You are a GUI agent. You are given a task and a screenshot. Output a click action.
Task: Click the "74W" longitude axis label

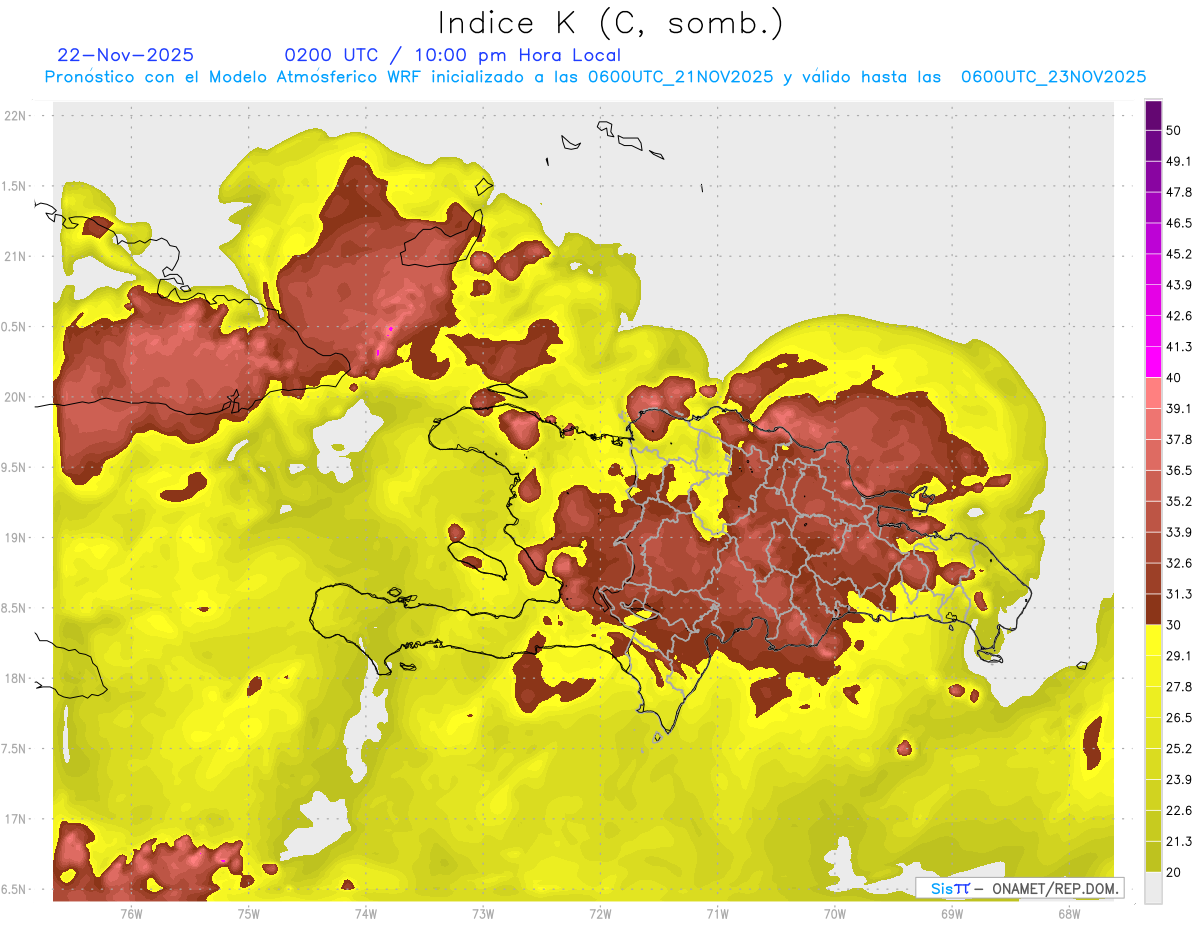[x=366, y=913]
